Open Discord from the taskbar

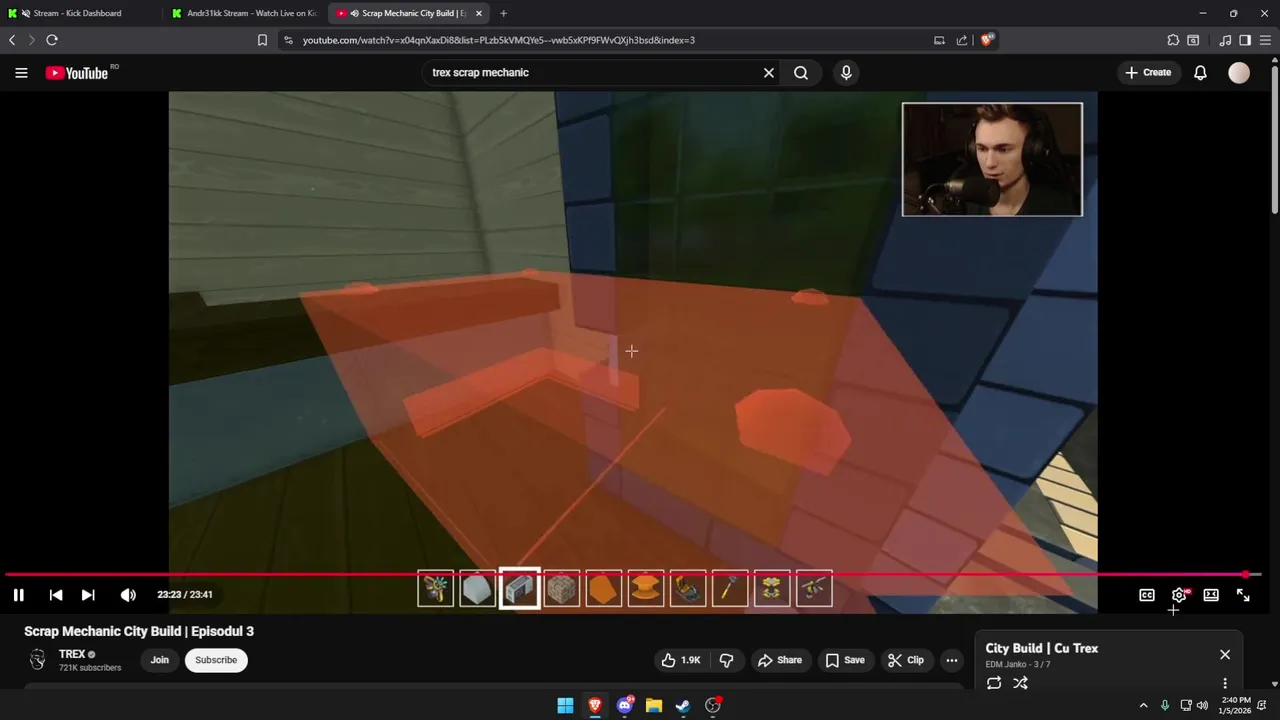625,706
